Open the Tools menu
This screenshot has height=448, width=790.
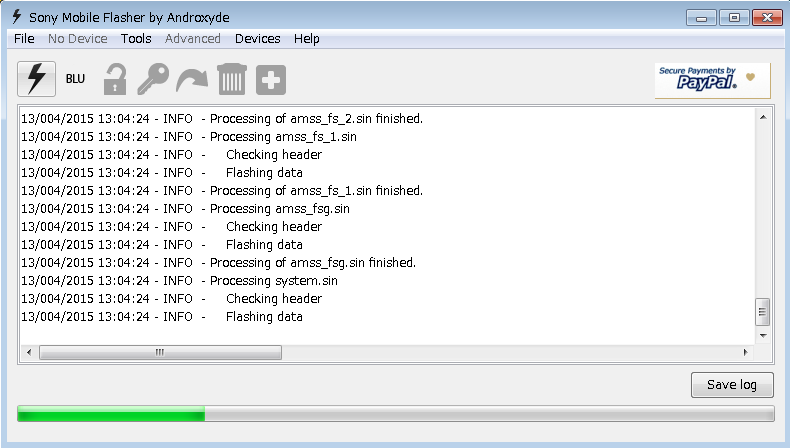pyautogui.click(x=136, y=39)
